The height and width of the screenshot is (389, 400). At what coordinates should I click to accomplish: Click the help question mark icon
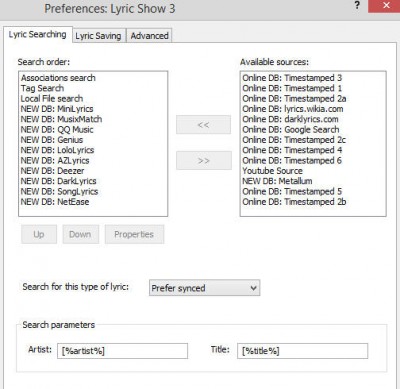point(357,6)
